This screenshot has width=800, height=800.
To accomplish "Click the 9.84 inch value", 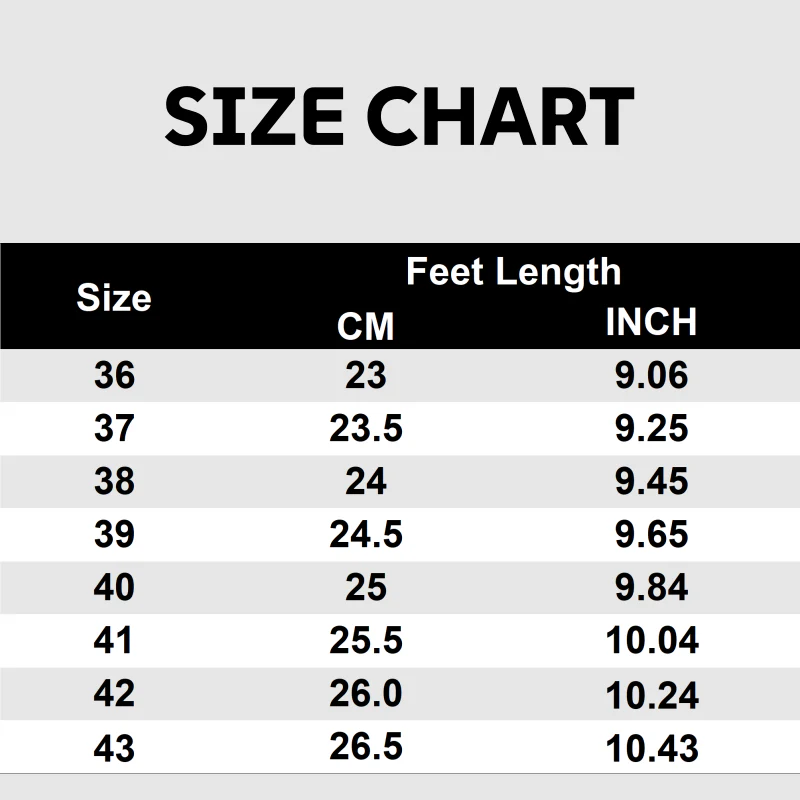I will click(652, 587).
